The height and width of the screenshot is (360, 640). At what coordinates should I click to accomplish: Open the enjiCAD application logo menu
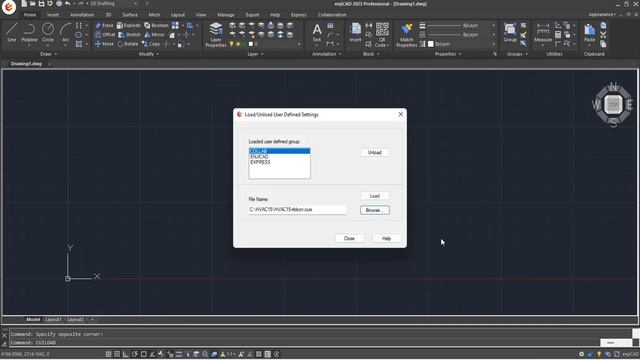tap(8, 7)
